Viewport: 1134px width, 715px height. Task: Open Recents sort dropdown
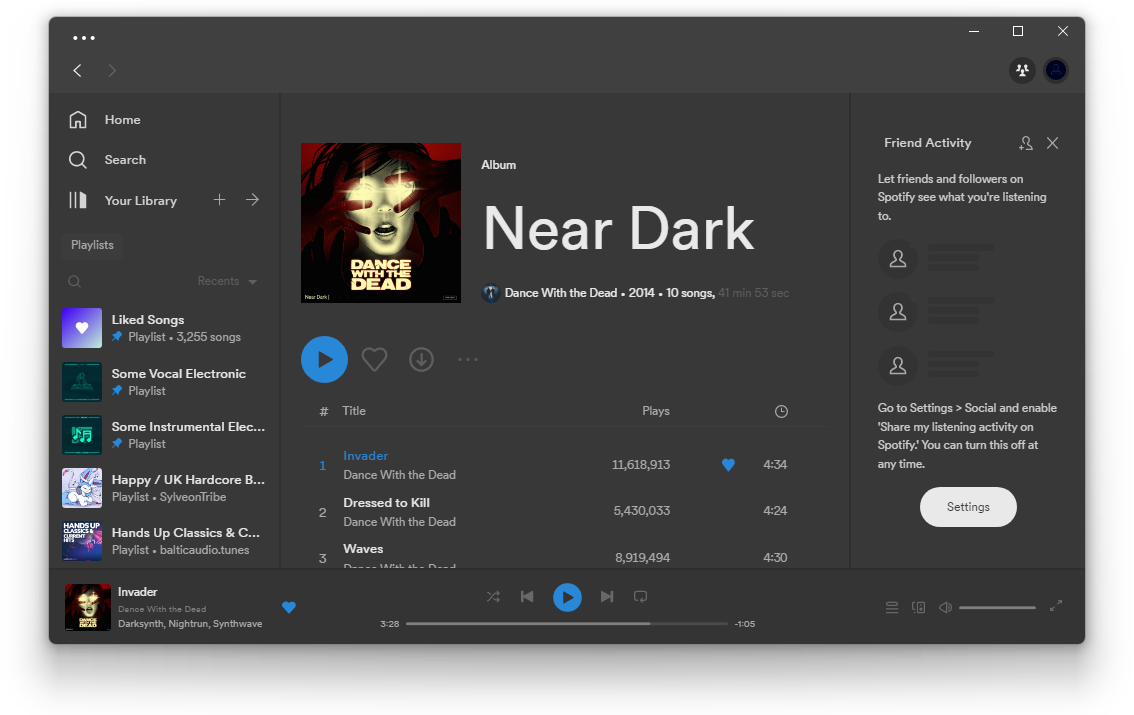pyautogui.click(x=227, y=281)
